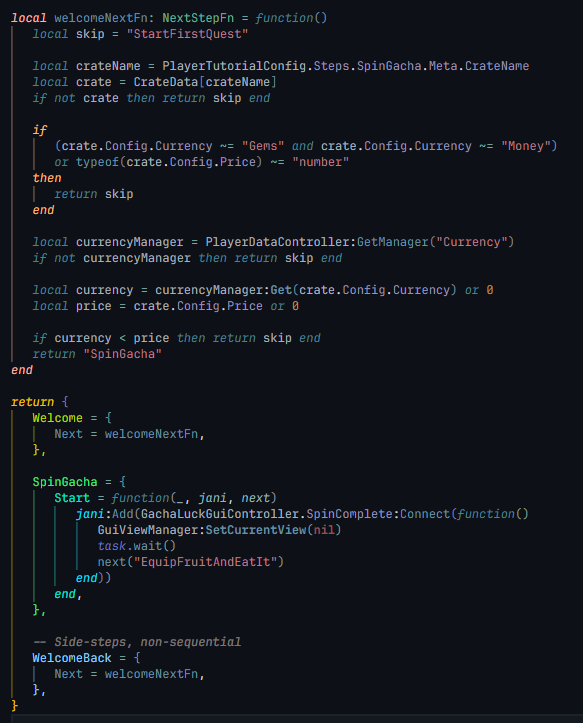Click the "Currency" string argument in GetManager
Screen dimensions: 583x723
click(471, 242)
